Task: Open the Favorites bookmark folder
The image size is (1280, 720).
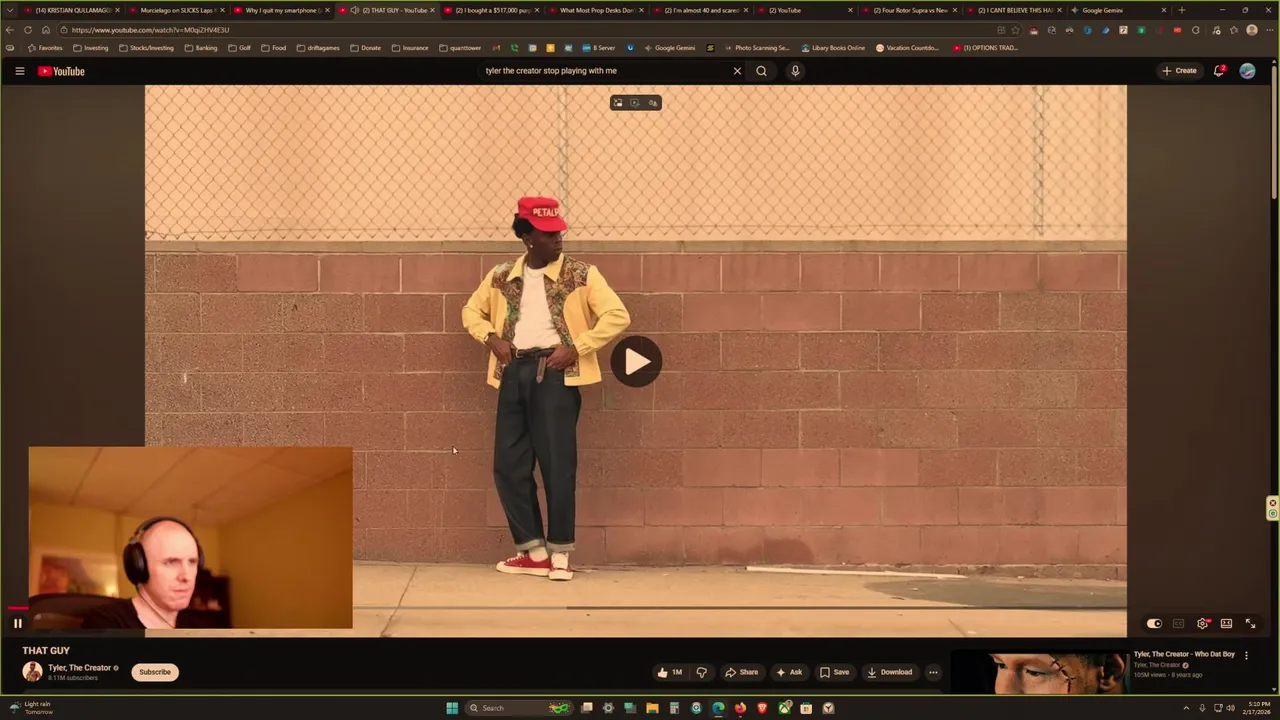Action: (45, 48)
